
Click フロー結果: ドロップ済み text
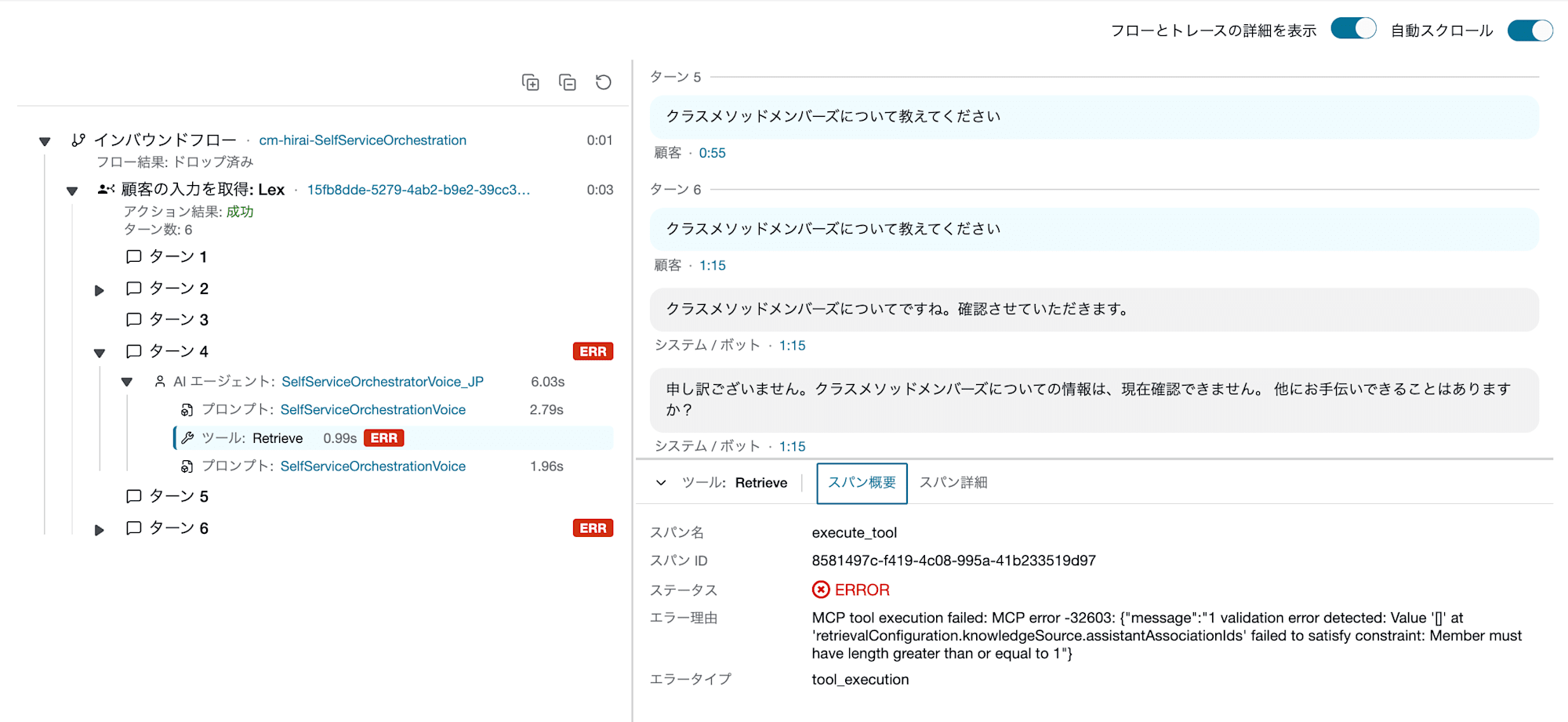coord(175,162)
